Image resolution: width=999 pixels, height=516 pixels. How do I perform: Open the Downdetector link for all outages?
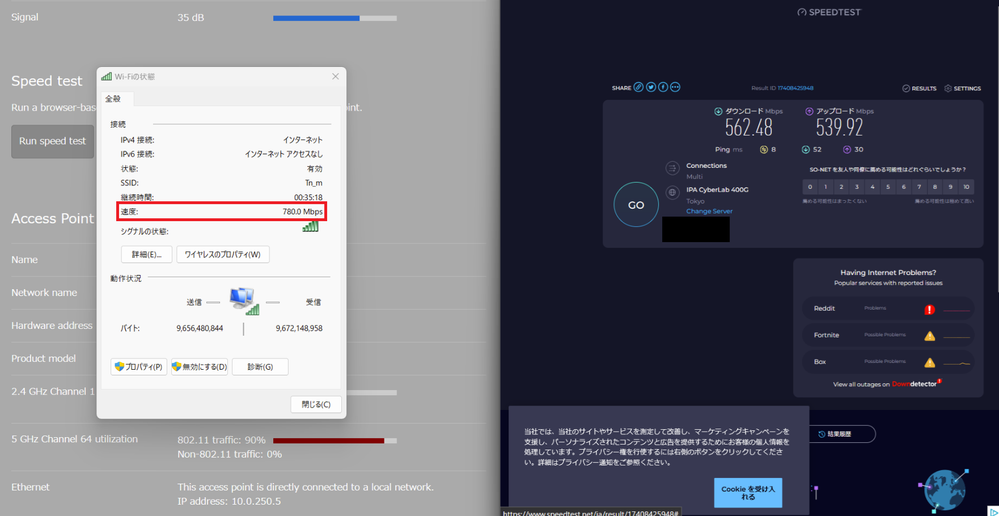(914, 384)
